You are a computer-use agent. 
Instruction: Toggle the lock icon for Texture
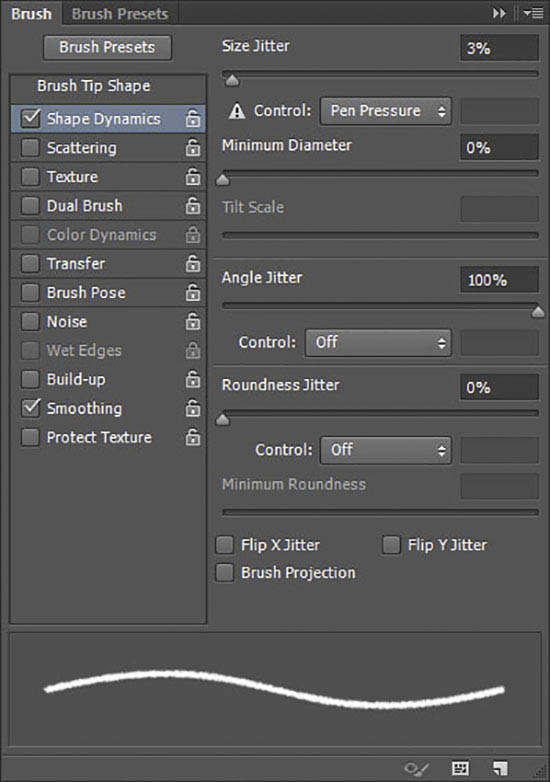[x=192, y=177]
